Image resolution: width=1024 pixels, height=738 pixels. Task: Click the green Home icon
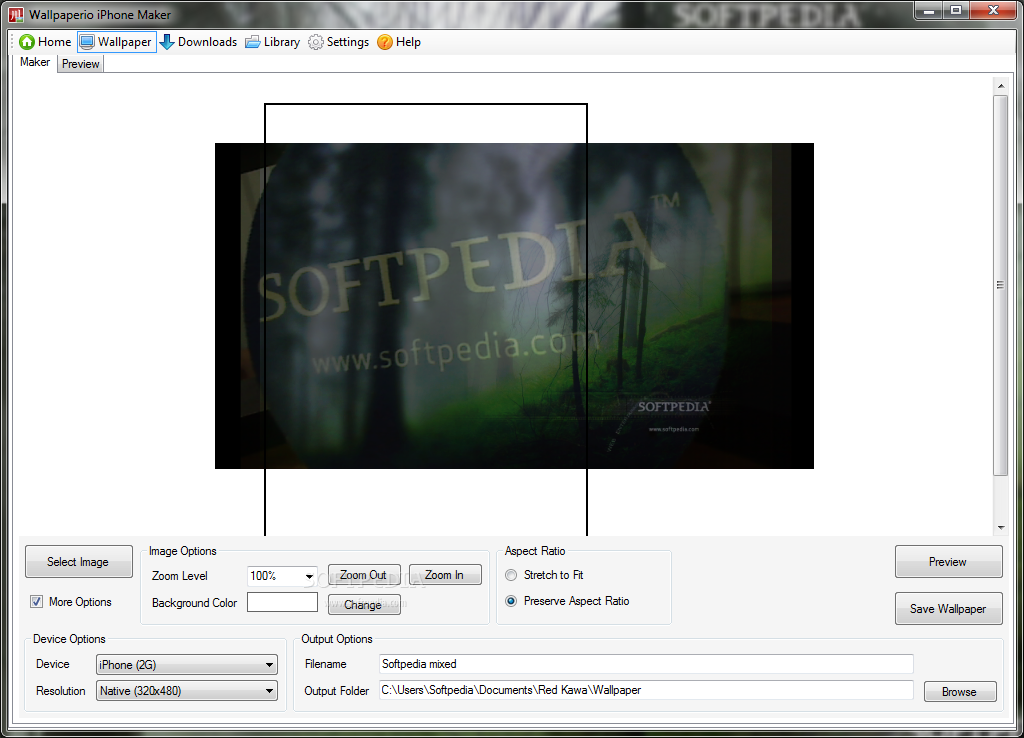pos(27,42)
